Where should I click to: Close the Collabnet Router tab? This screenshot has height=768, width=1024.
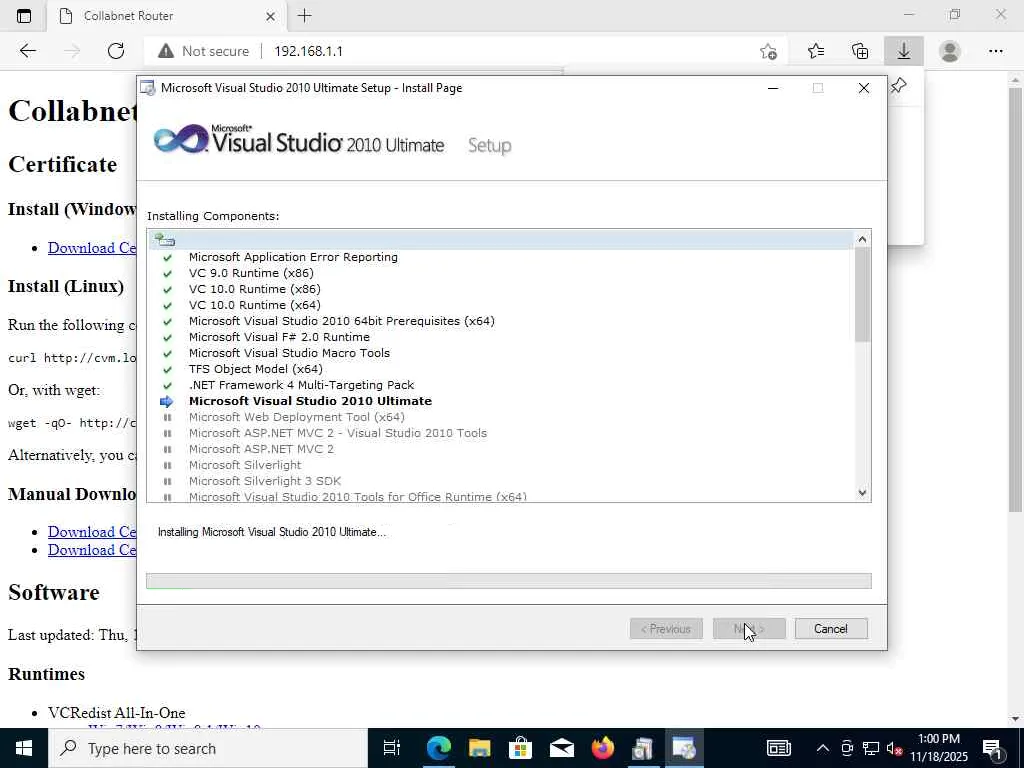click(270, 16)
